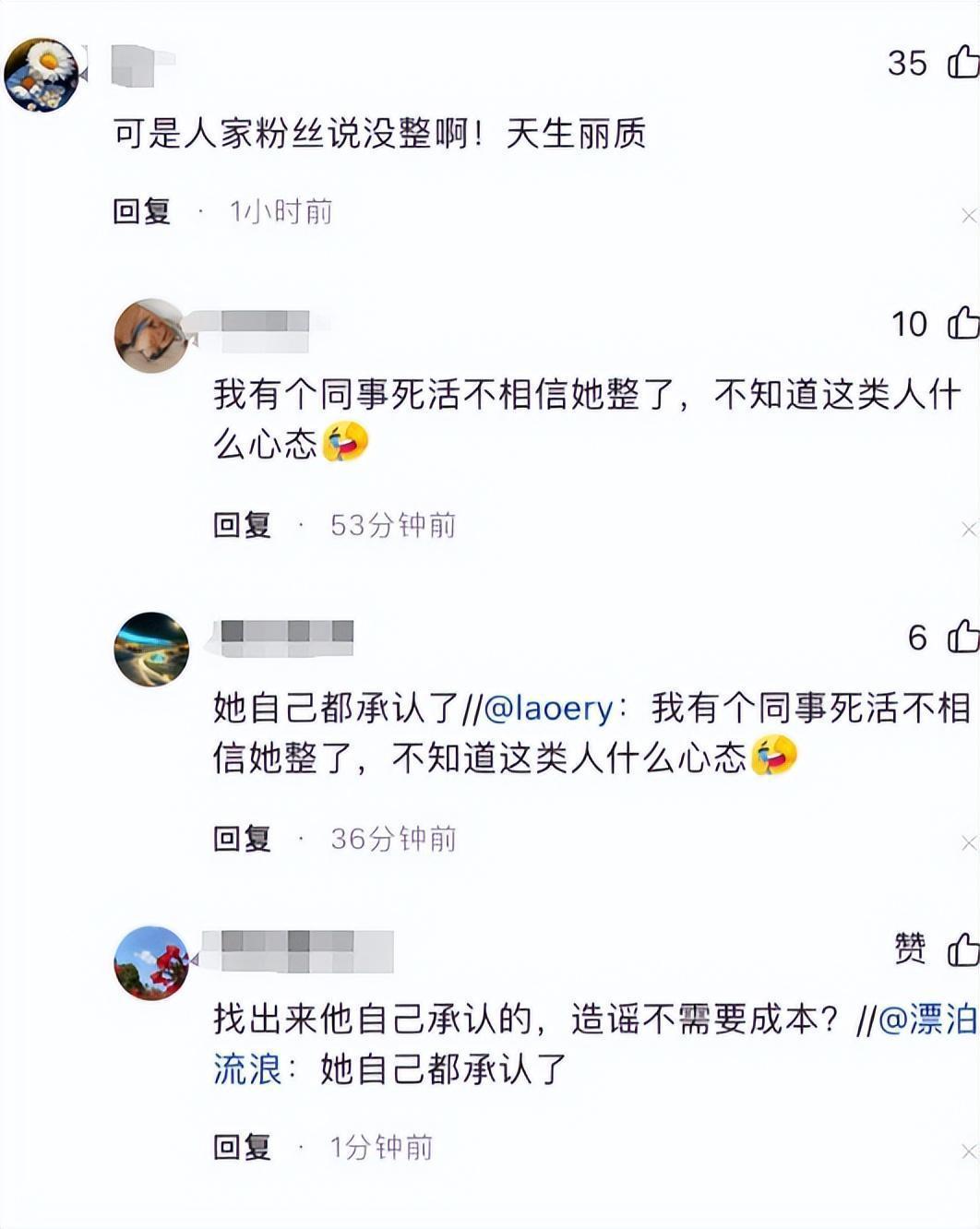
Task: Open the dog avatar profile
Action: click(151, 336)
